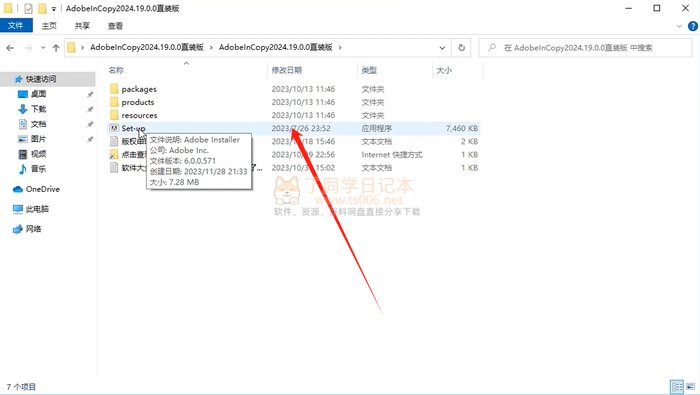The width and height of the screenshot is (700, 395).
Task: Click the 此电脑 computer icon
Action: [18, 209]
